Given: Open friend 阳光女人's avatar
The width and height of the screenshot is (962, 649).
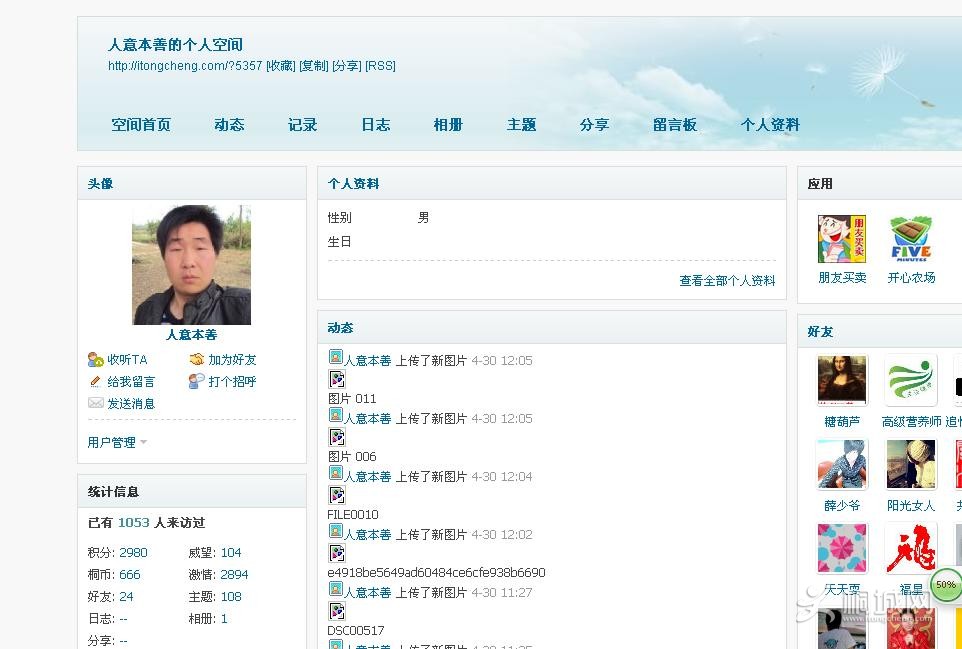Looking at the screenshot, I should coord(910,465).
